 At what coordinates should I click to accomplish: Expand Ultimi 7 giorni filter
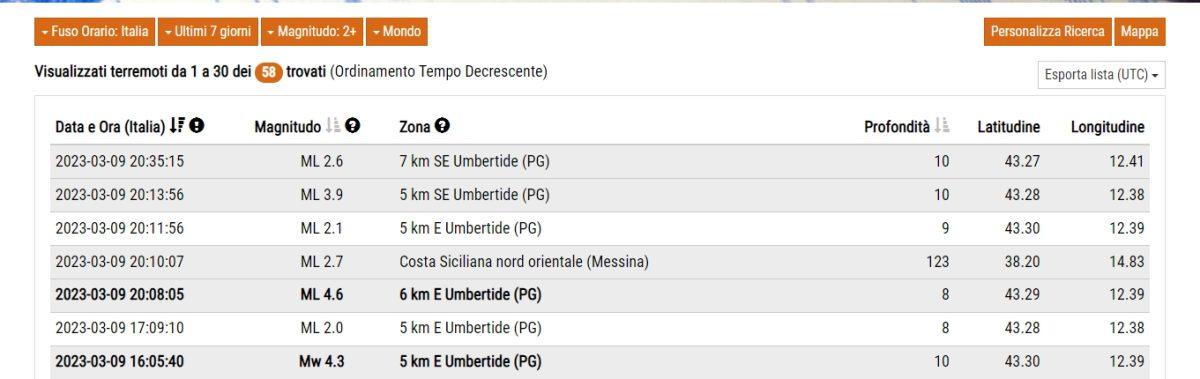pos(208,32)
